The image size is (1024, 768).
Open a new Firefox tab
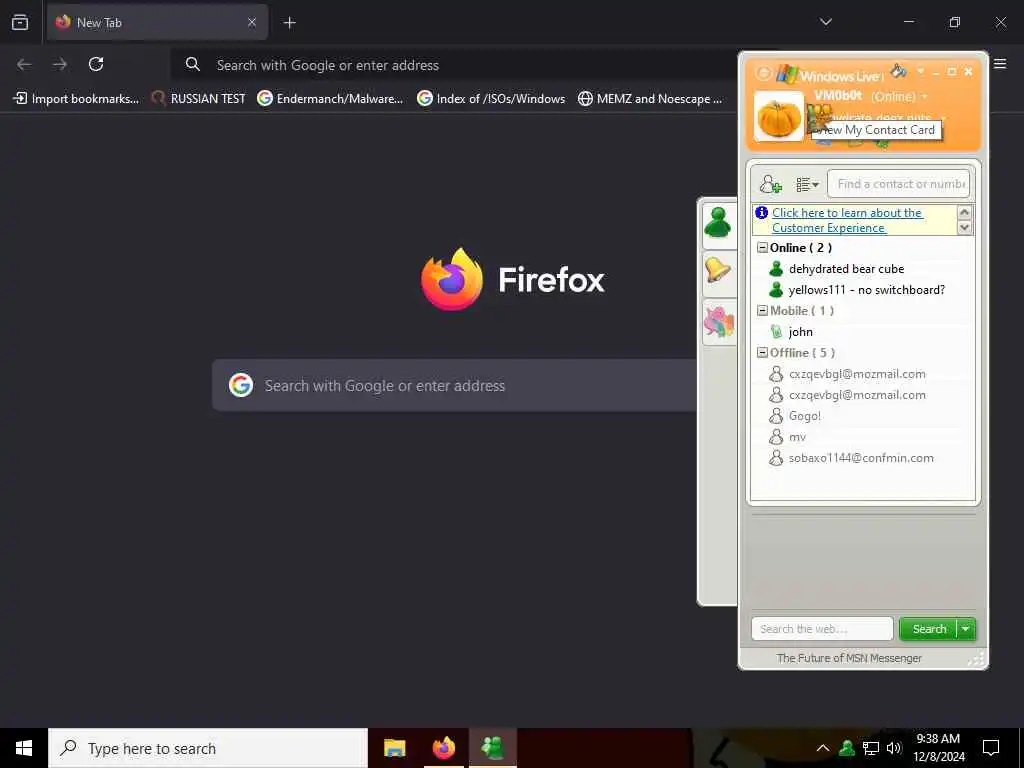point(290,23)
